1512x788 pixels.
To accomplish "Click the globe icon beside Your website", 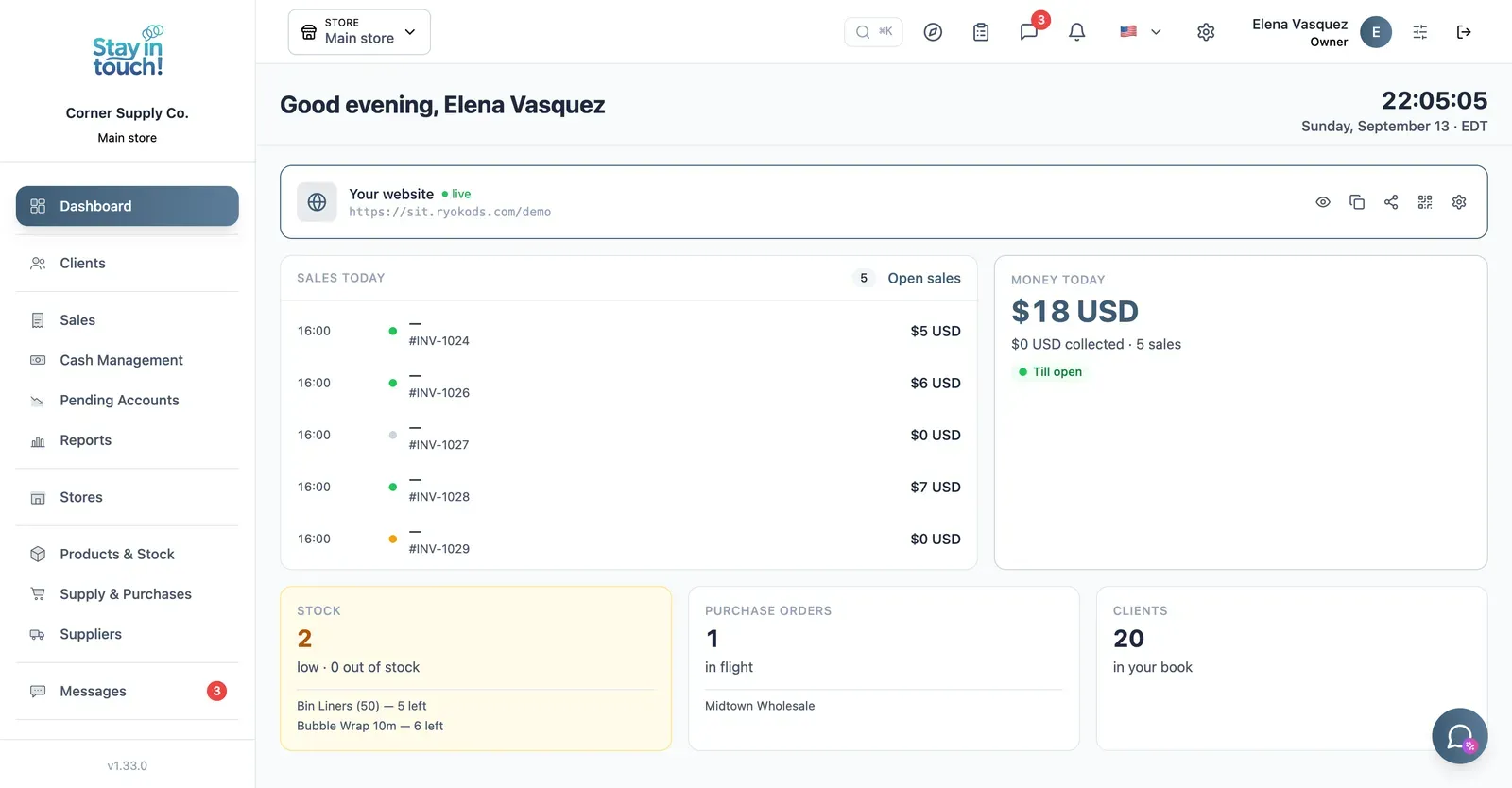I will pyautogui.click(x=317, y=202).
